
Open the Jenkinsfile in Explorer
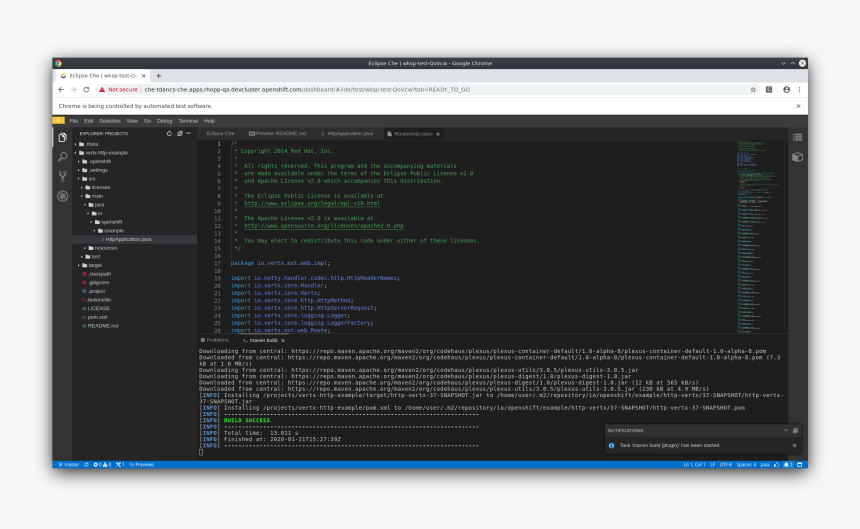tap(99, 300)
